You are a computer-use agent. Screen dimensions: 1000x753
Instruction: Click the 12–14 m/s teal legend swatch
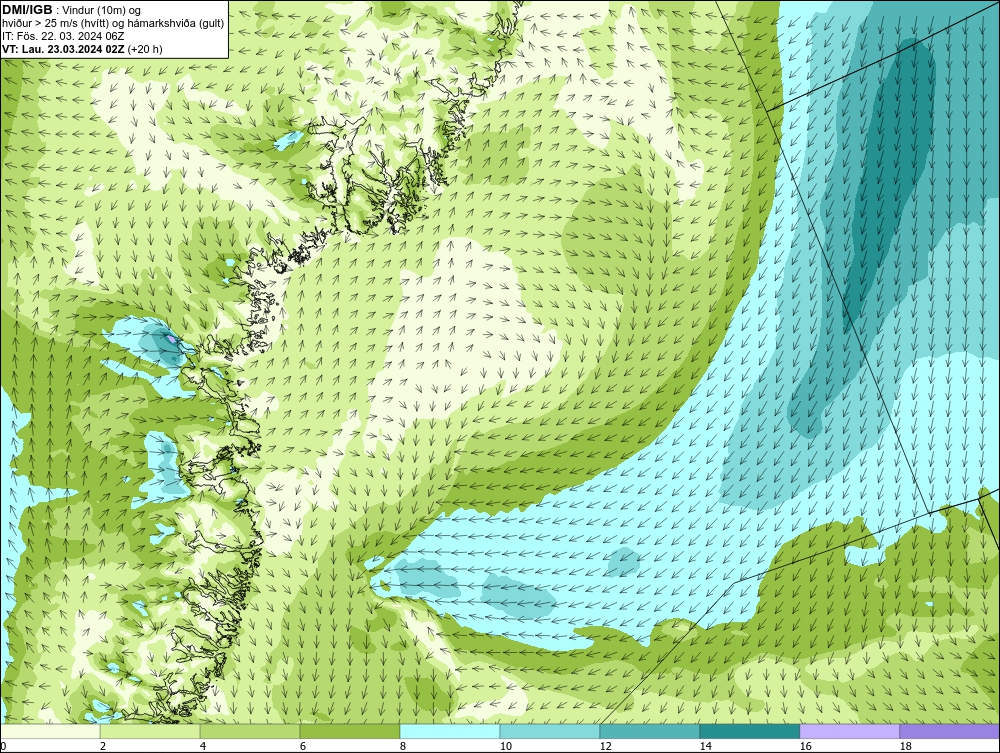(649, 731)
